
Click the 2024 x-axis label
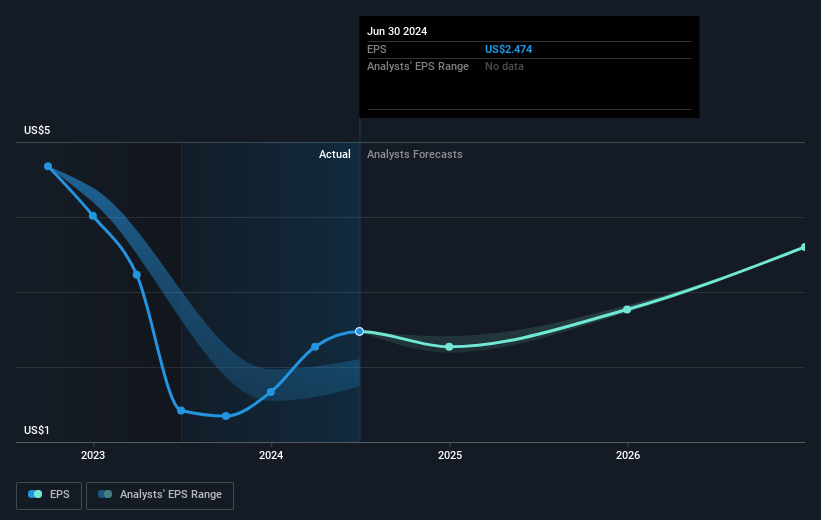(271, 456)
